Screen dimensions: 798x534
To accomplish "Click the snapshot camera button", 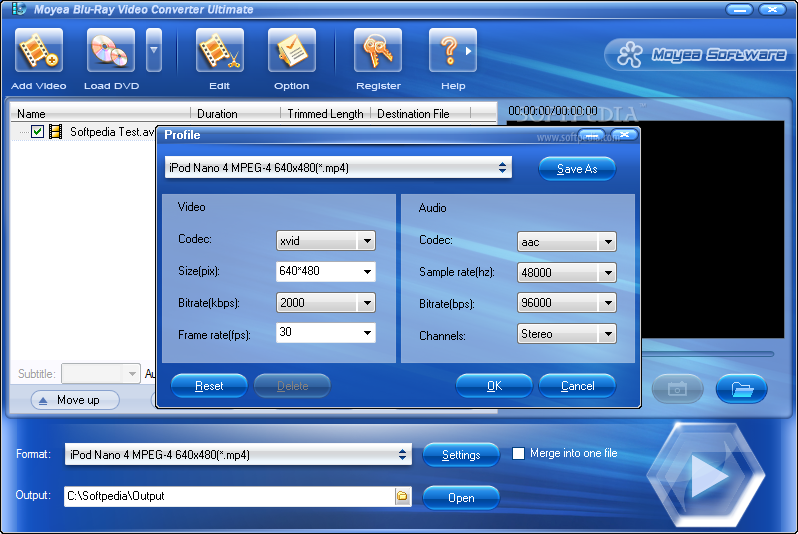I will tap(677, 389).
